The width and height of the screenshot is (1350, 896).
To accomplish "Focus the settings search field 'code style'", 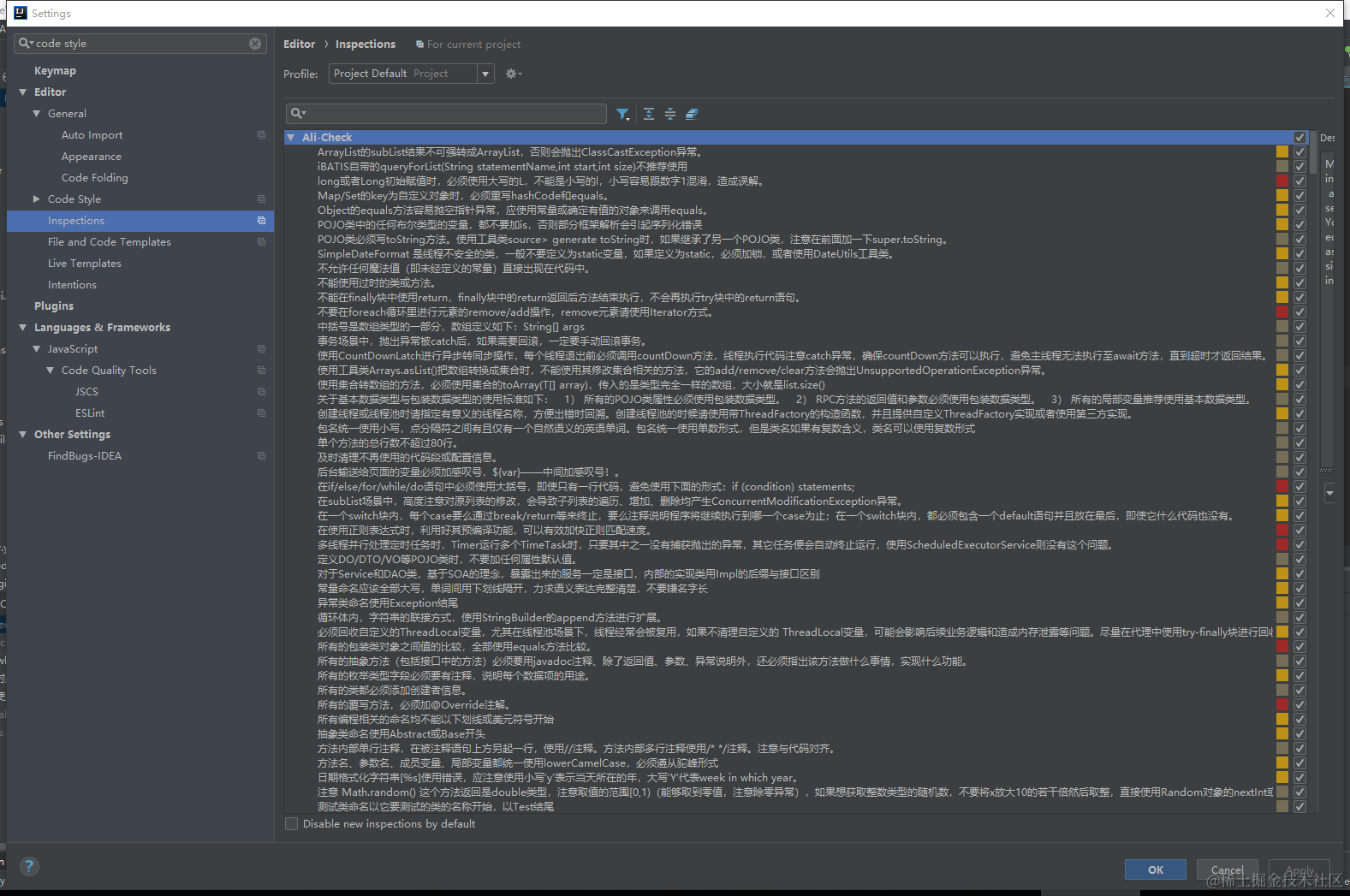I will 140,44.
